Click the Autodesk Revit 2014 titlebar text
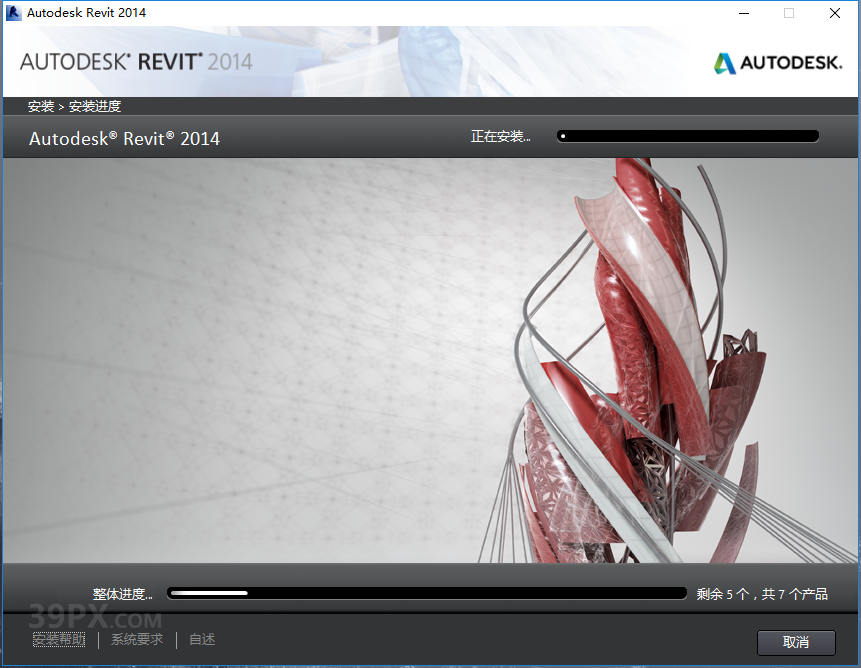Screen dimensions: 861x668 pos(88,13)
